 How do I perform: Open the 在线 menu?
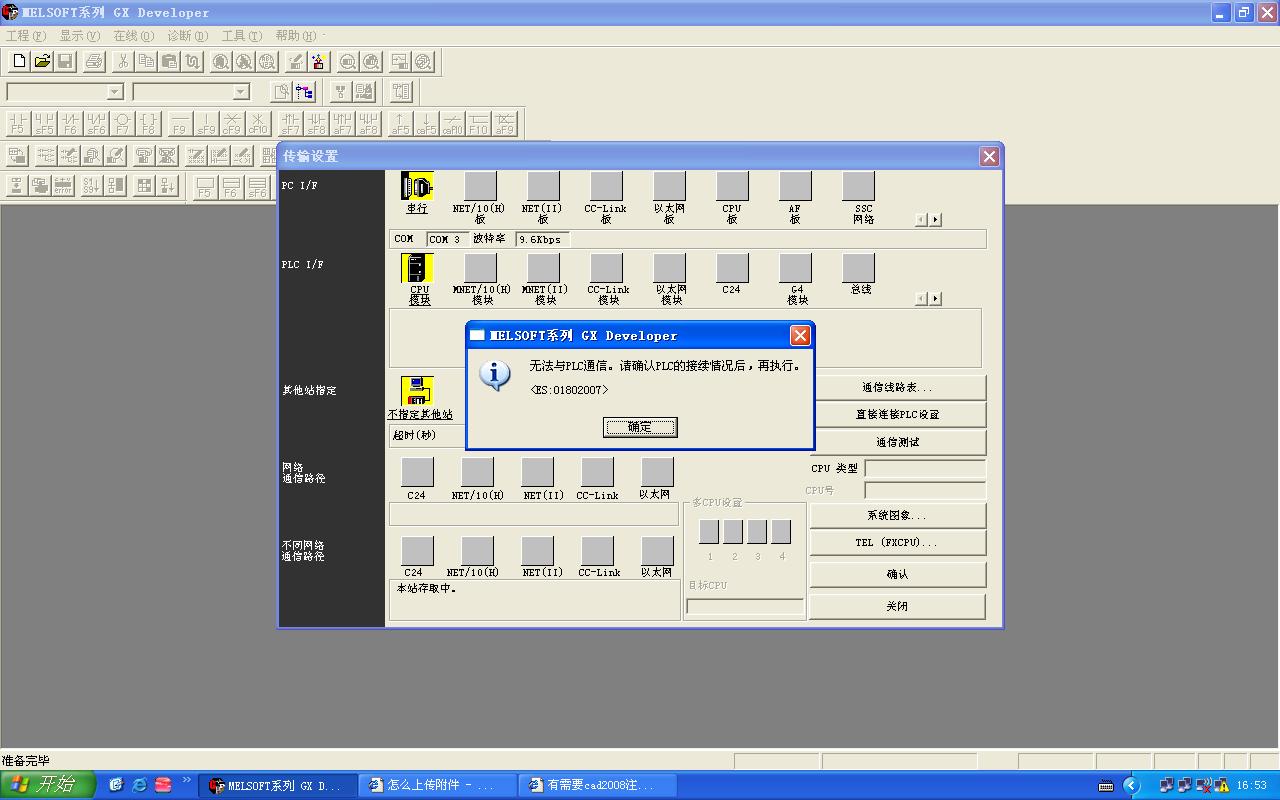(x=132, y=36)
